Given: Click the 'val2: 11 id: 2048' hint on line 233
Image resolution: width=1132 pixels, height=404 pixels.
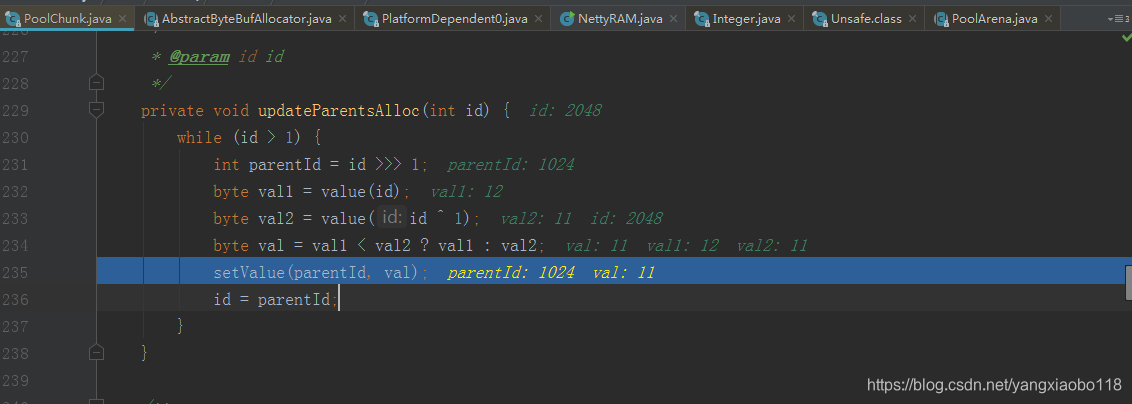Looking at the screenshot, I should click(x=581, y=219).
